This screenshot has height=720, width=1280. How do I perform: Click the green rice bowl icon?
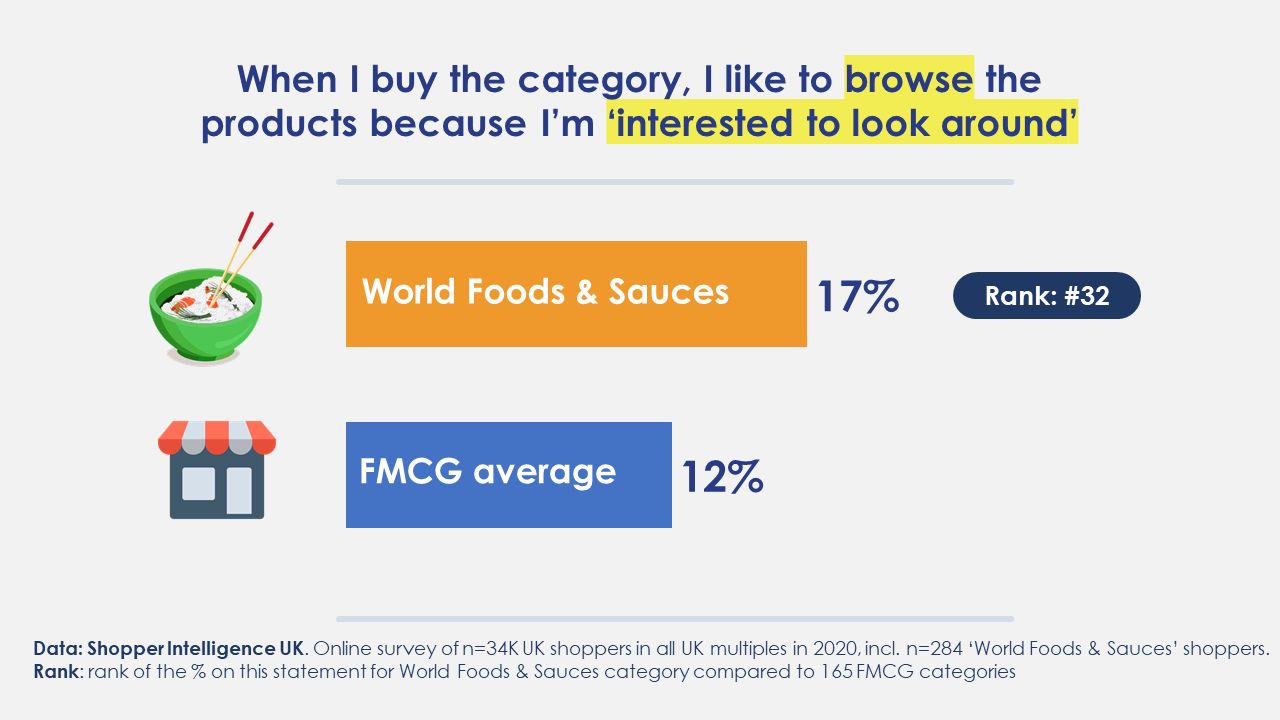point(206,288)
